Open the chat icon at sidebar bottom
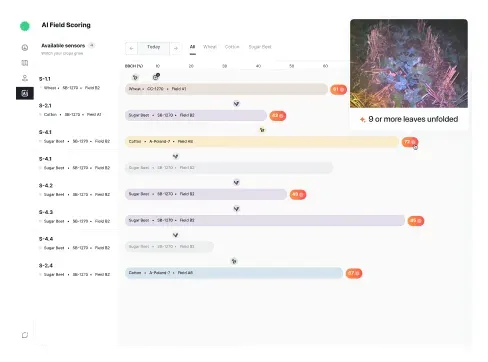The width and height of the screenshot is (488, 362). click(x=25, y=335)
